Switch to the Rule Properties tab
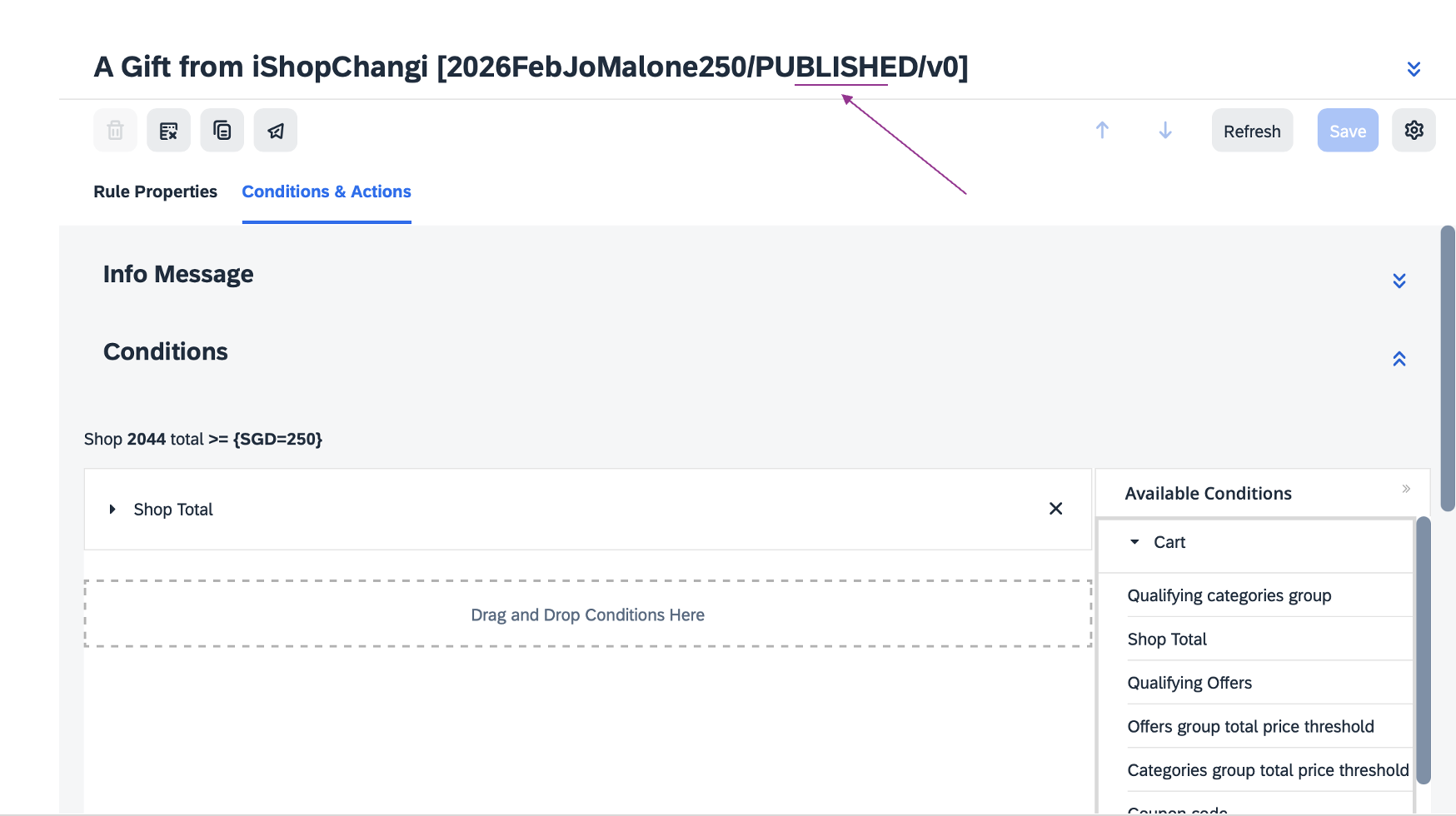Image resolution: width=1456 pixels, height=816 pixels. 155,192
